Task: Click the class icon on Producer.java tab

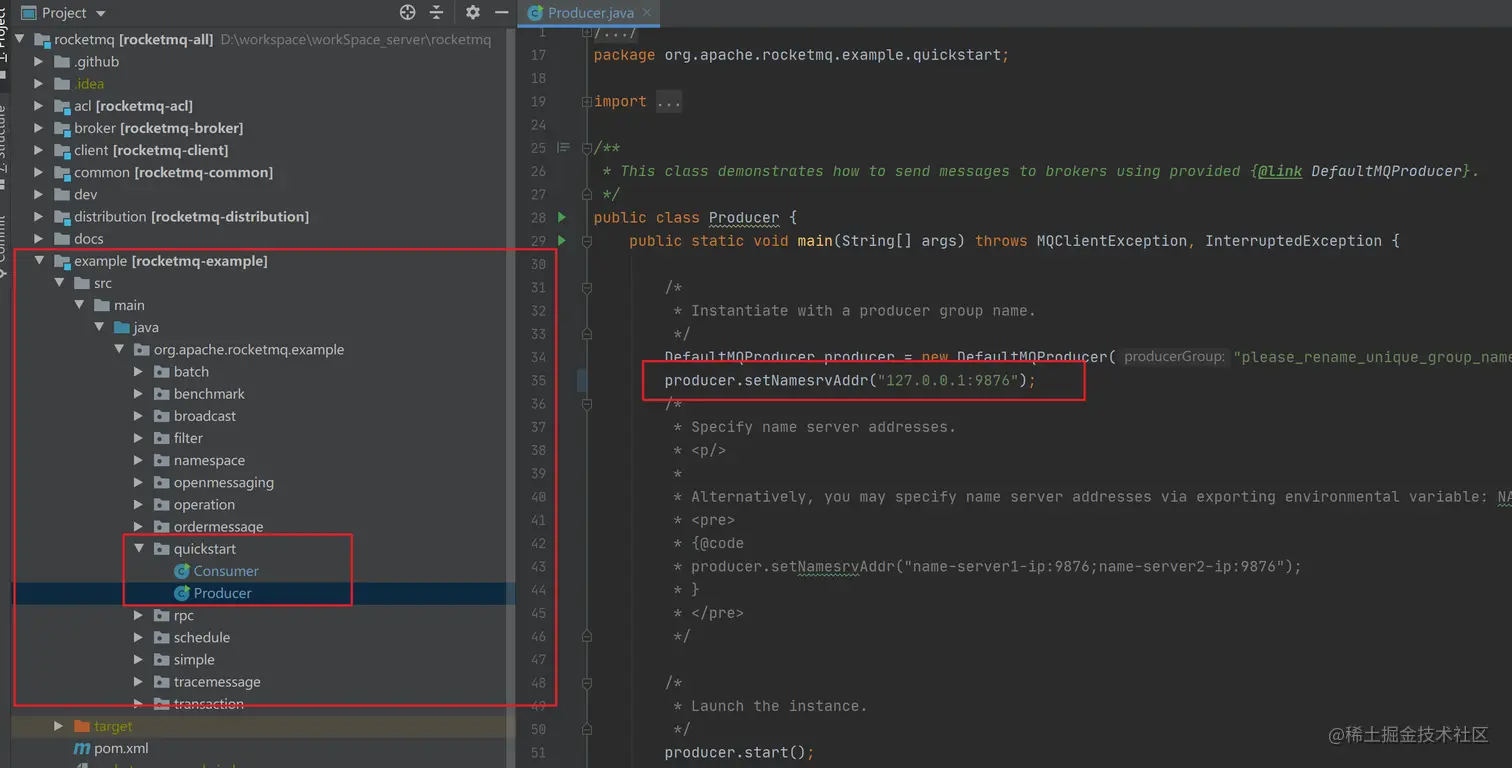Action: (536, 13)
